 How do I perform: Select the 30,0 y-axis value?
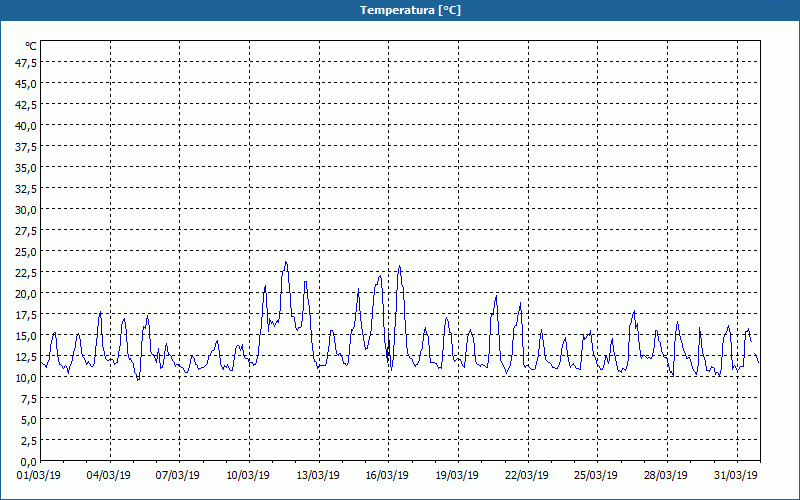point(26,210)
